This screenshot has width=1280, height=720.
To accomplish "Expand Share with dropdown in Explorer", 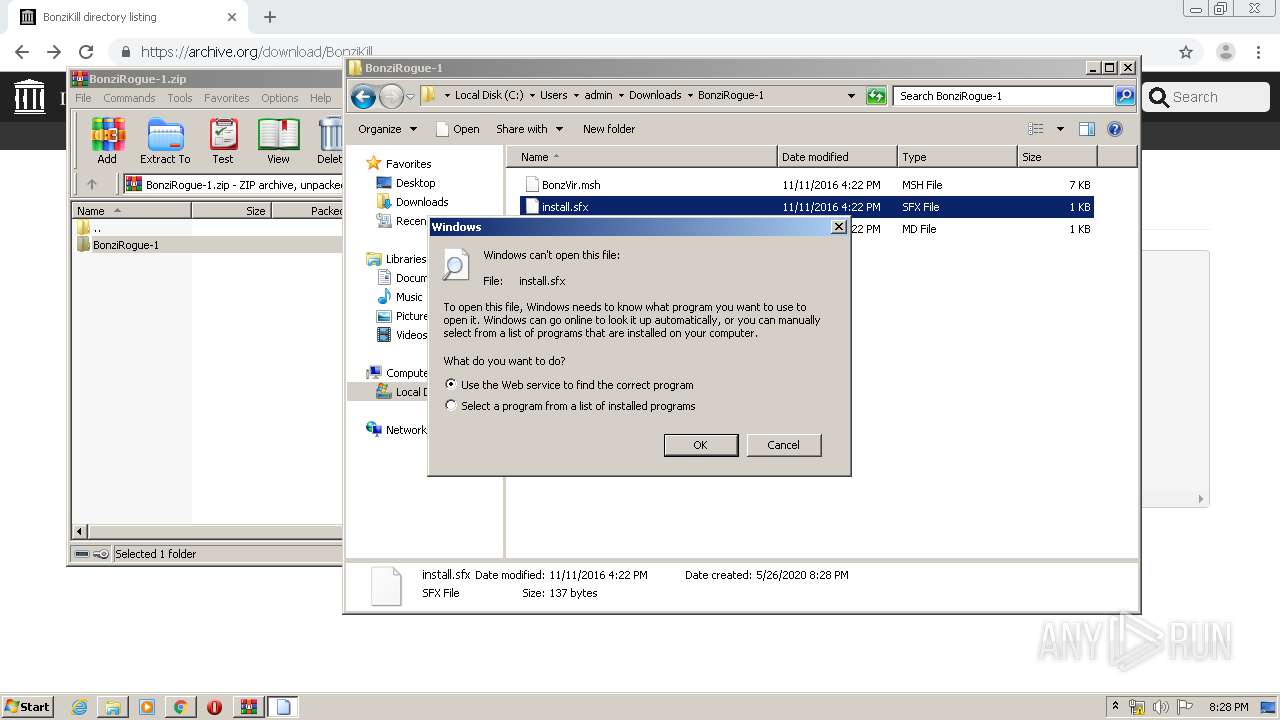I will click(530, 129).
